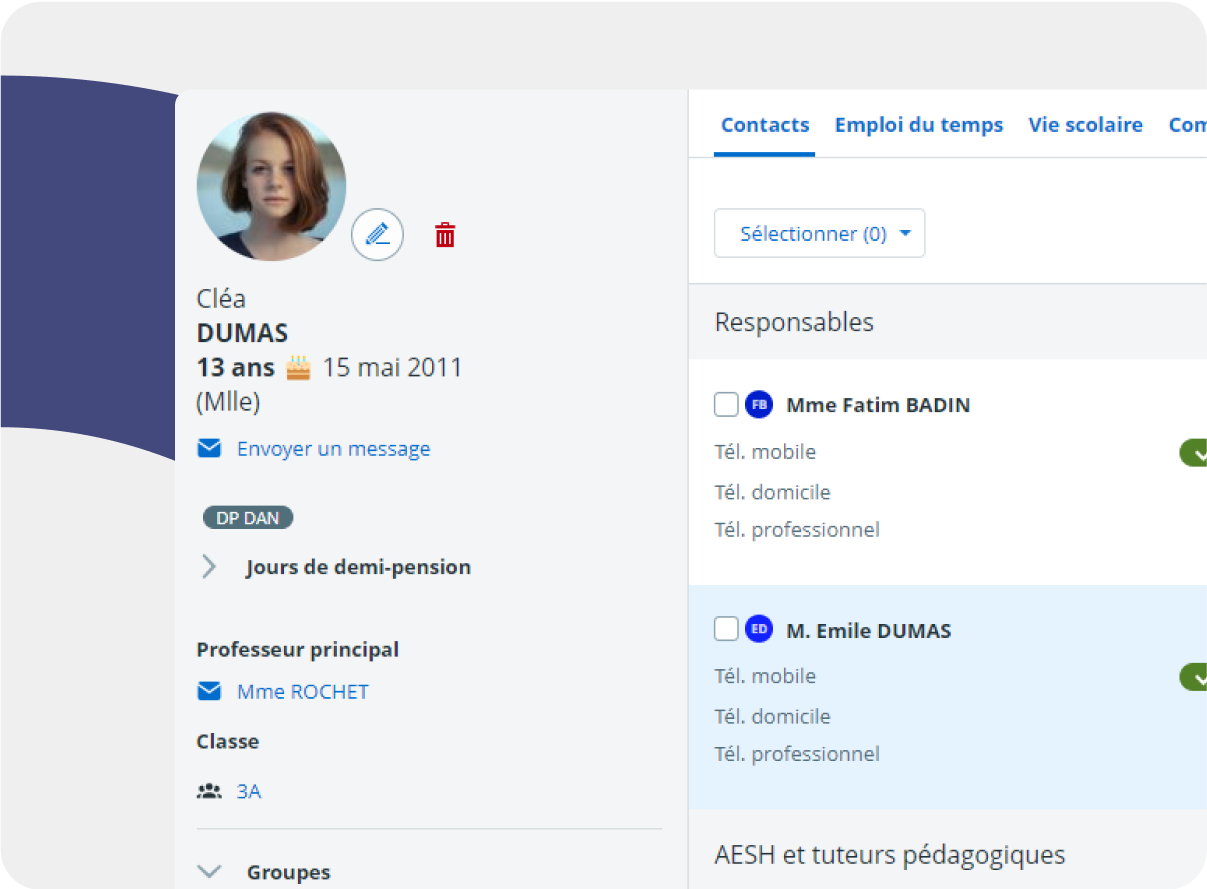This screenshot has height=889, width=1207.
Task: Click the FB avatar badge of Fatim BADIN
Action: (x=759, y=404)
